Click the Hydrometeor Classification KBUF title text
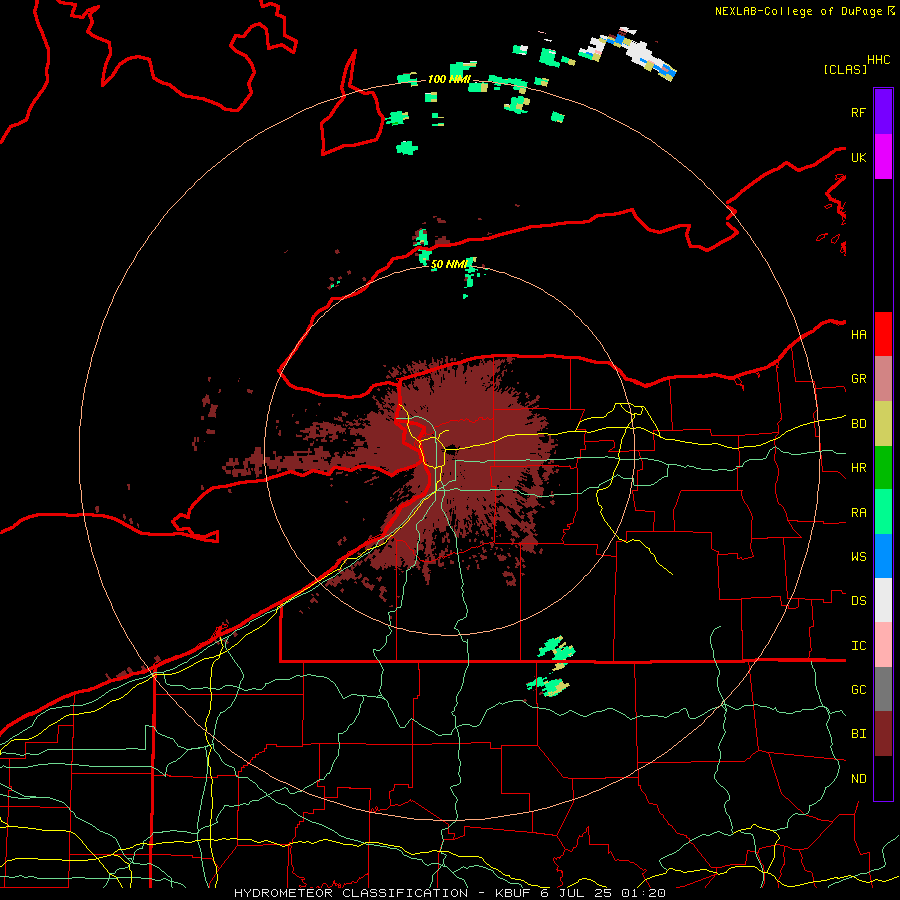 coord(449,893)
